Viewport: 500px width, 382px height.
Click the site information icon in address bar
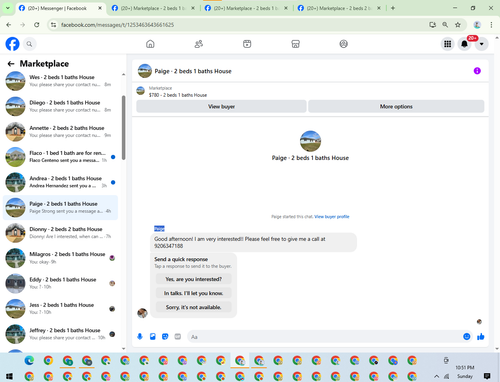[53, 25]
